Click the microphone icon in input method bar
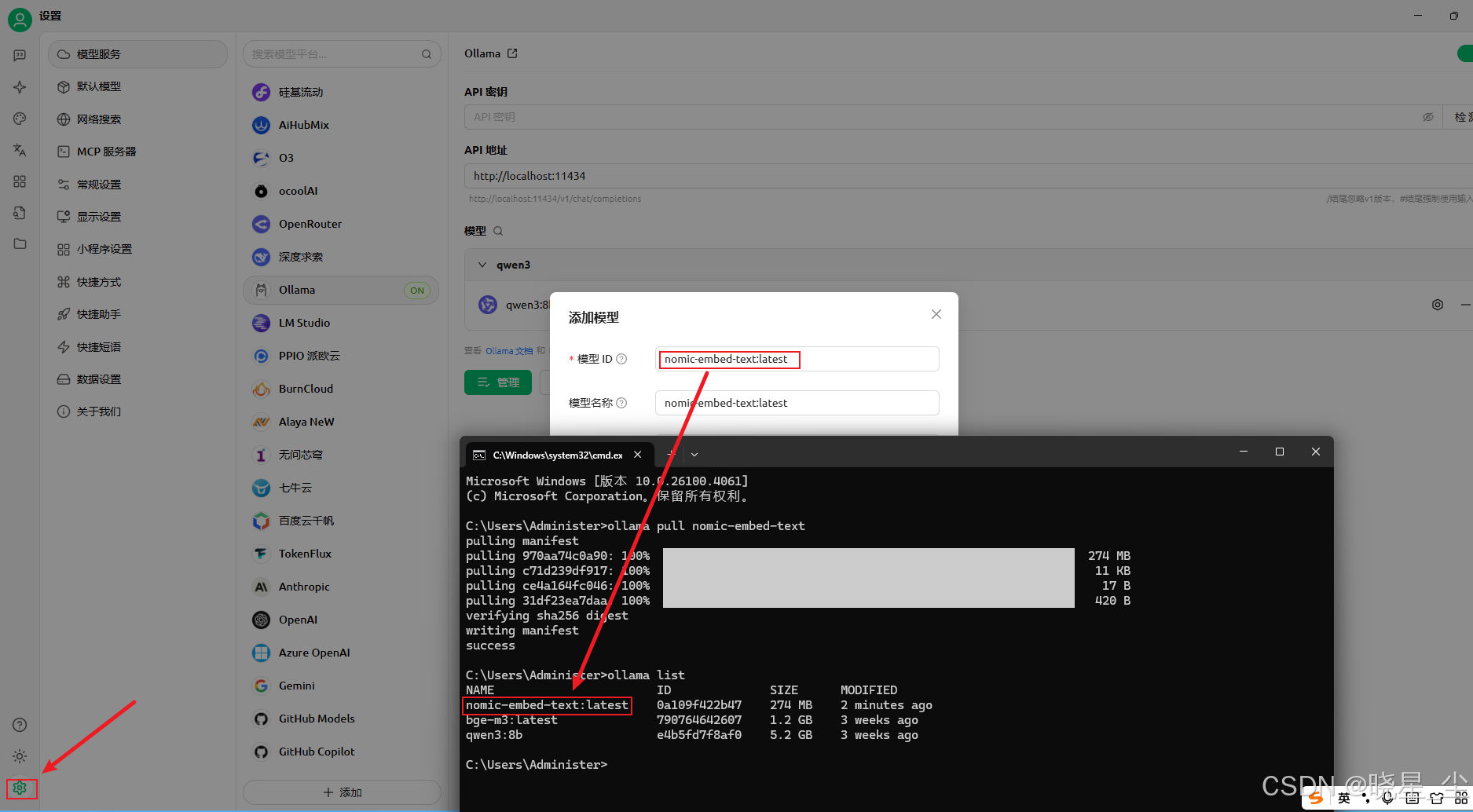The image size is (1473, 812). pyautogui.click(x=1388, y=799)
